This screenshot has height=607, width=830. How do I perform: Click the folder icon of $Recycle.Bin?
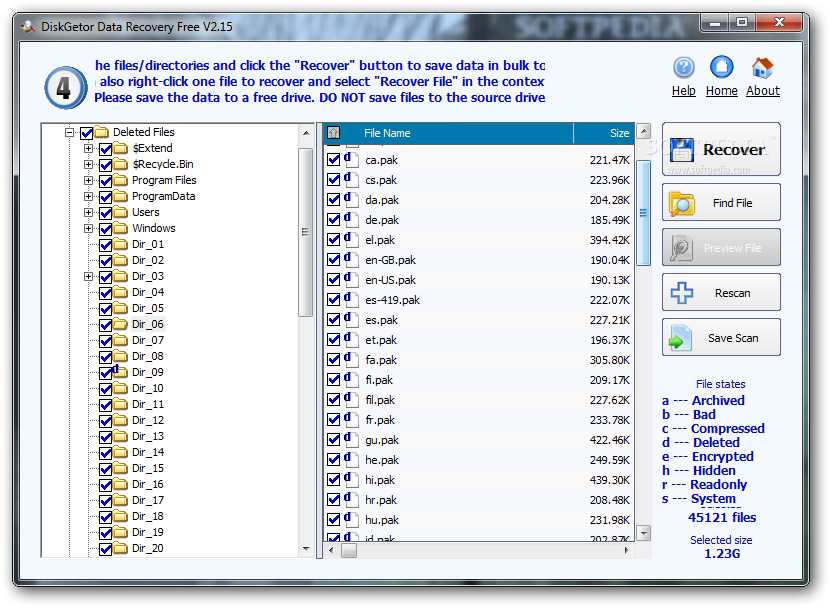tap(121, 164)
